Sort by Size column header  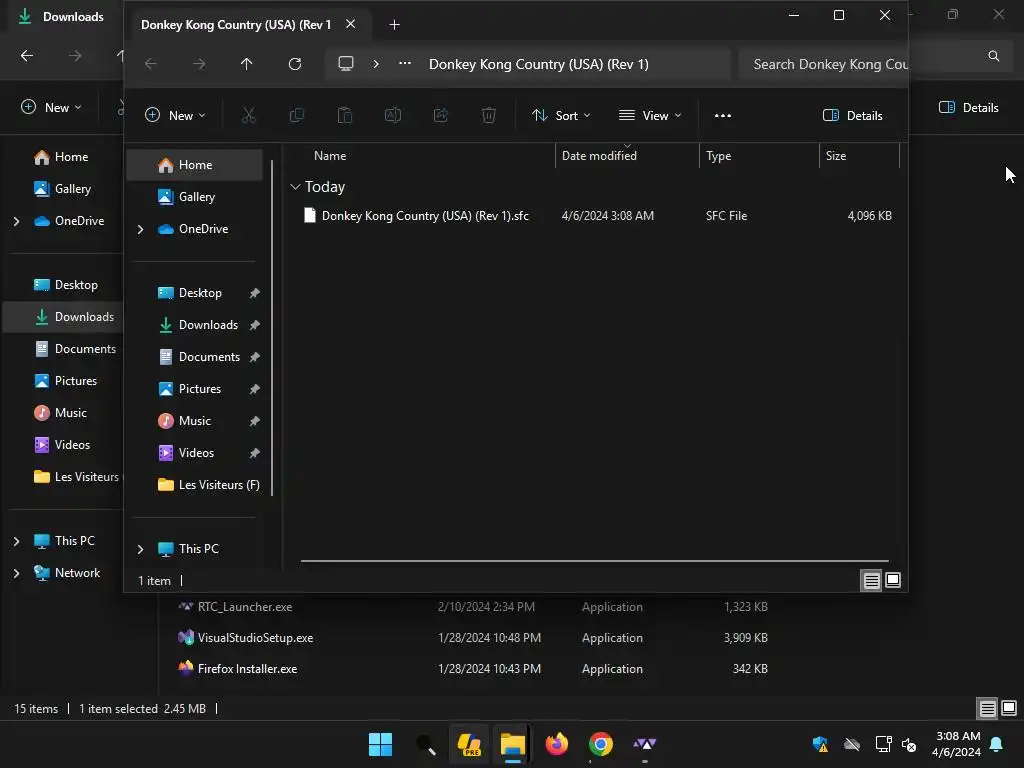[859, 156]
